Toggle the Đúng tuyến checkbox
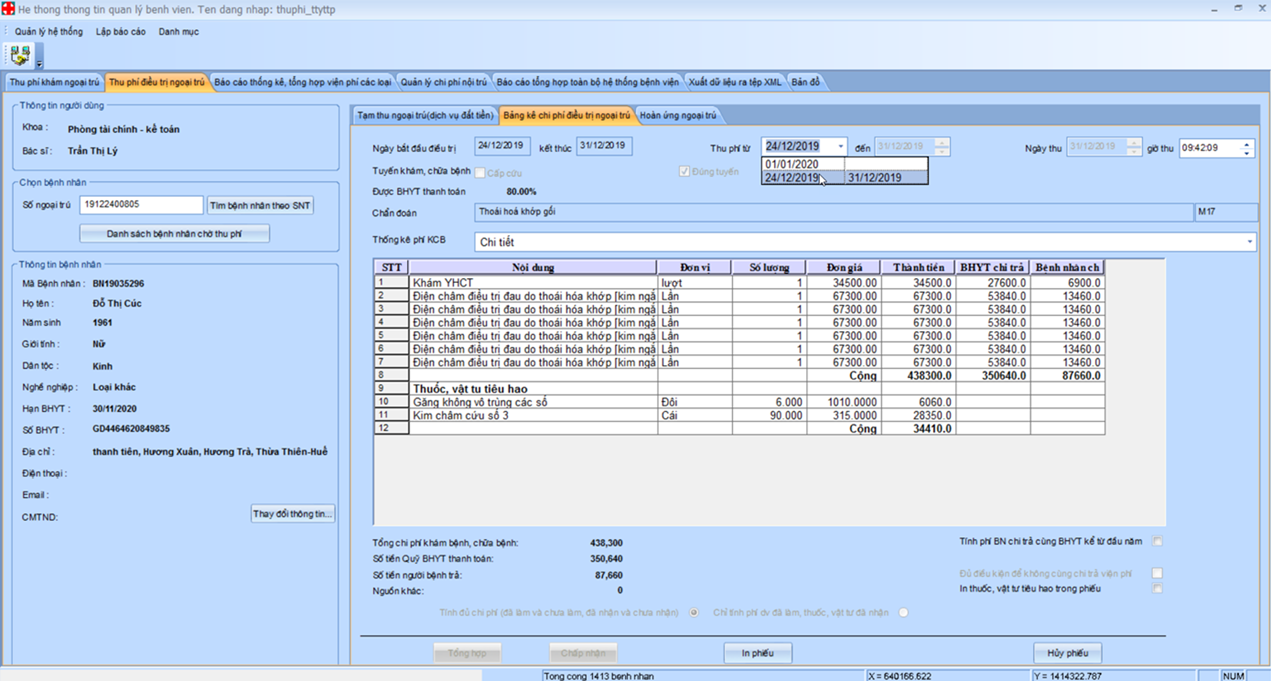Image resolution: width=1271 pixels, height=683 pixels. pyautogui.click(x=684, y=172)
